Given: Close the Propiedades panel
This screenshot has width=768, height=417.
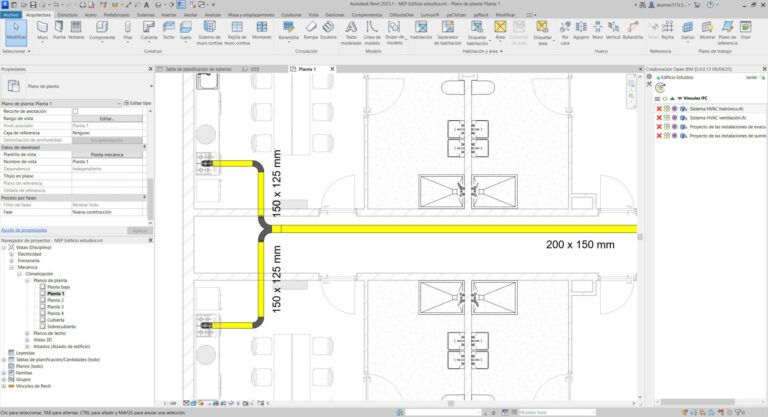Looking at the screenshot, I should pos(150,69).
